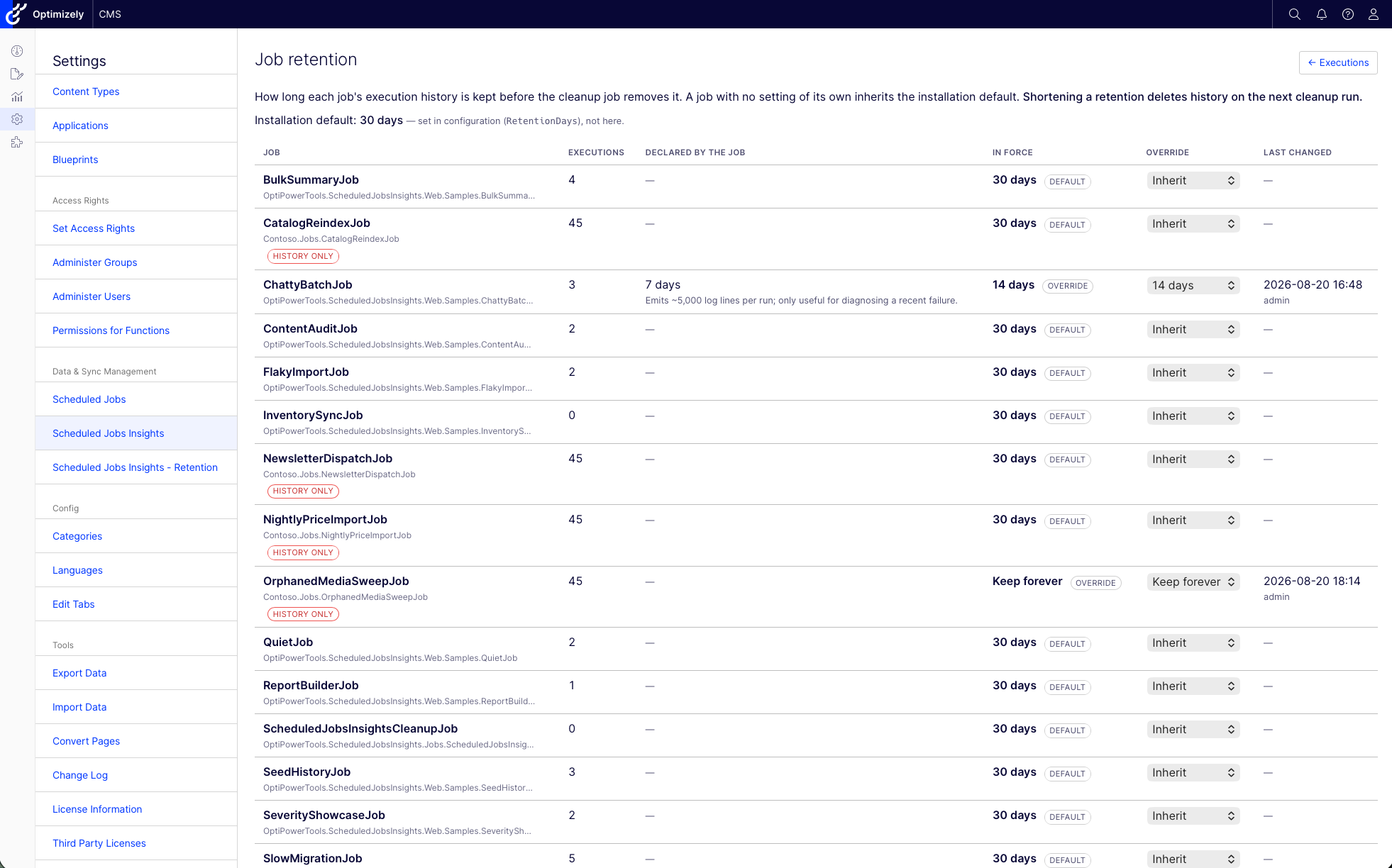Open the FlakyImportJob override dropdown
The height and width of the screenshot is (868, 1392).
pos(1193,373)
